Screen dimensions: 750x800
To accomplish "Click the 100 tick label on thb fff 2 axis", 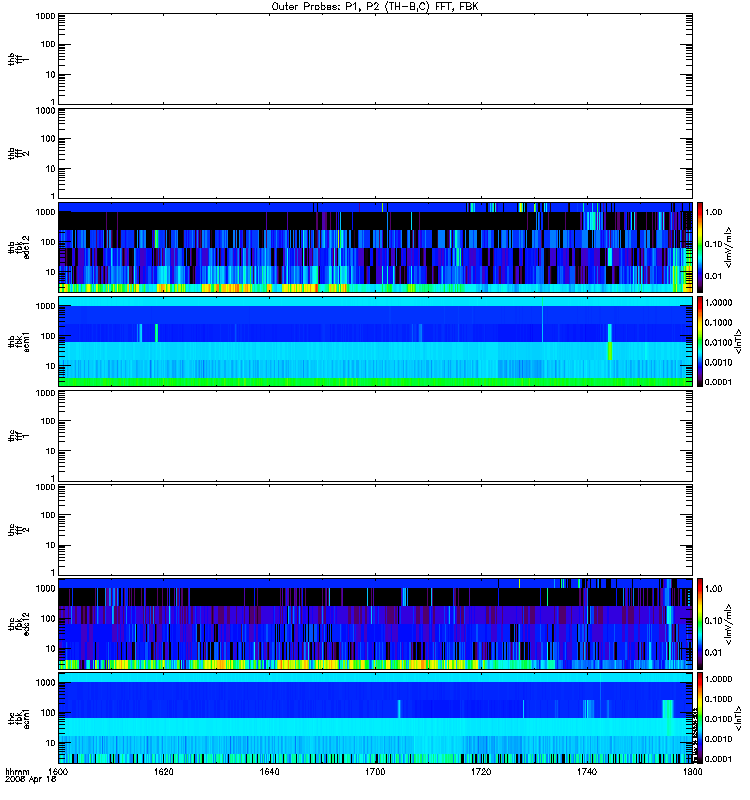I will pos(48,139).
